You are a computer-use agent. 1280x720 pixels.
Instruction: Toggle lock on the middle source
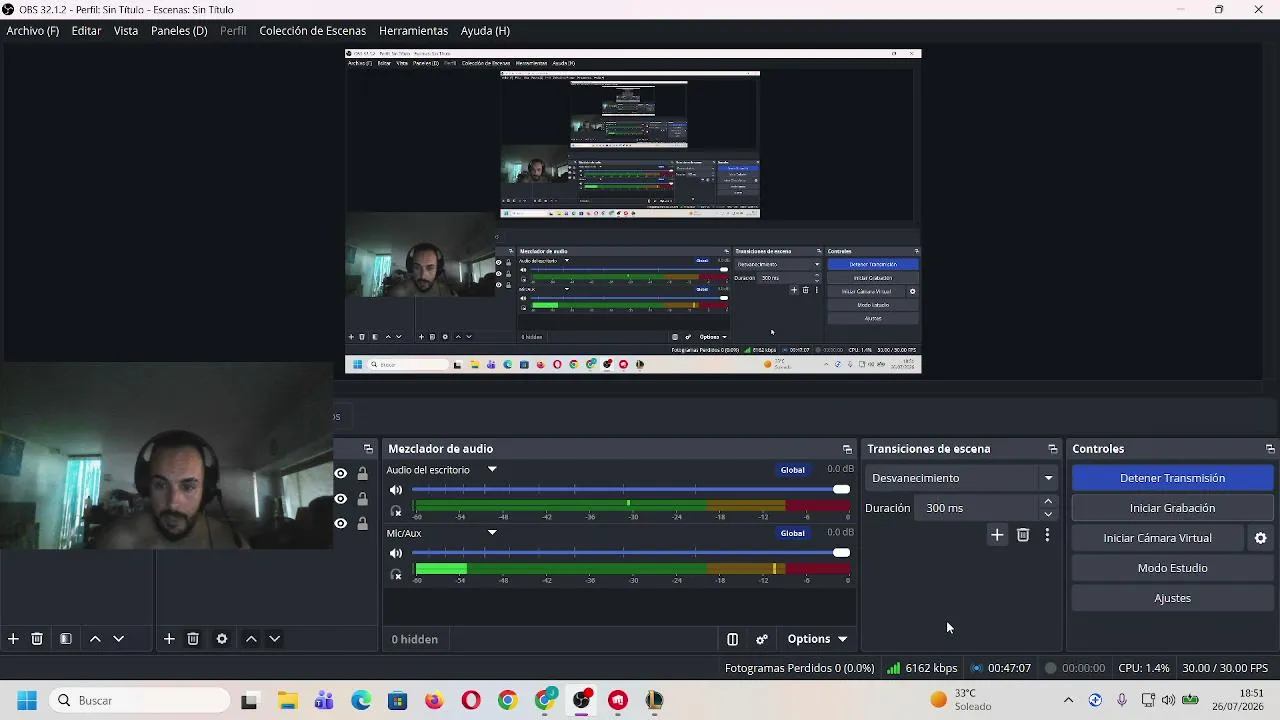pos(363,499)
